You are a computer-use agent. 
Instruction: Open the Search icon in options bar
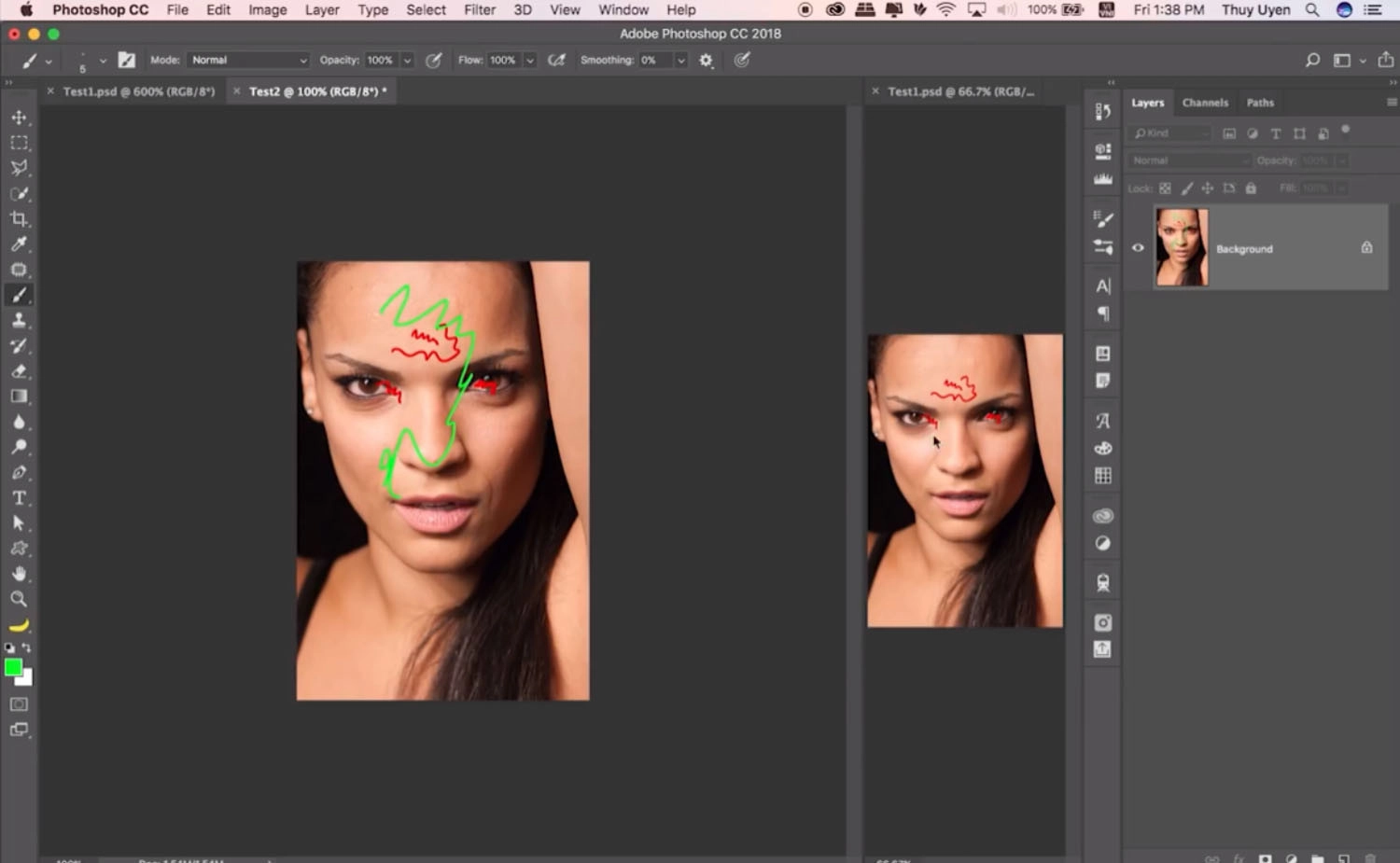click(1312, 61)
